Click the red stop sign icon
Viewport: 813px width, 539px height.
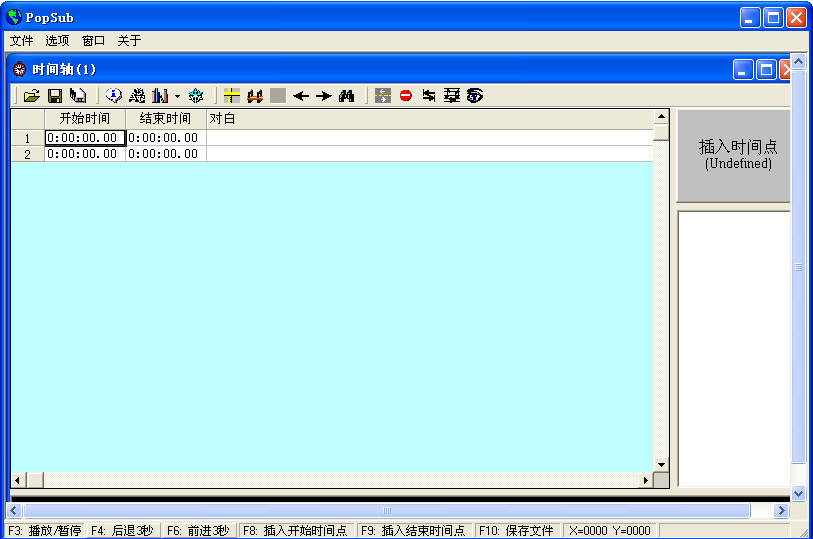pos(406,96)
